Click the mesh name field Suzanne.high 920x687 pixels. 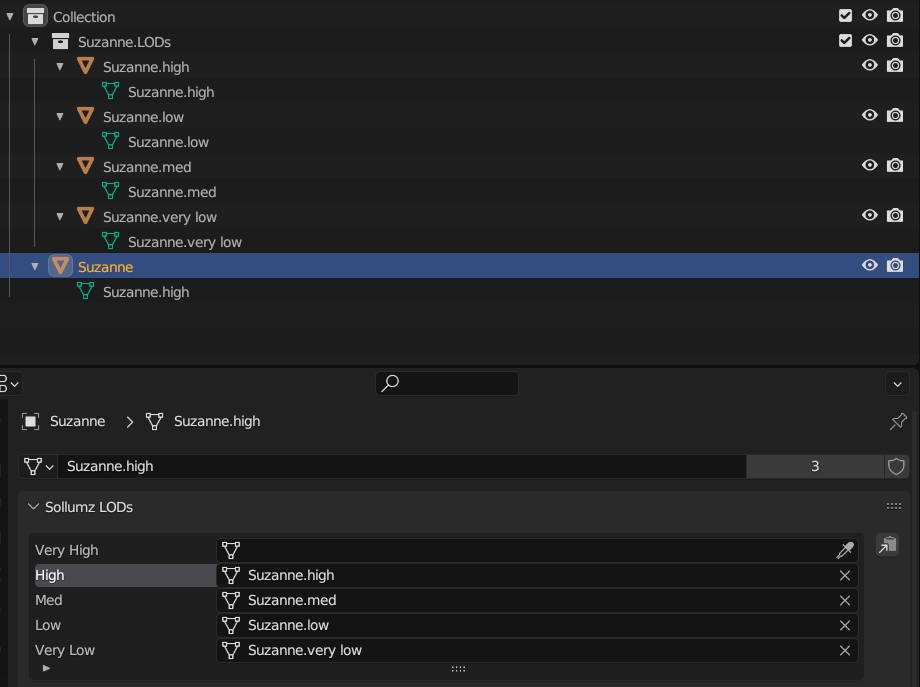pos(400,466)
